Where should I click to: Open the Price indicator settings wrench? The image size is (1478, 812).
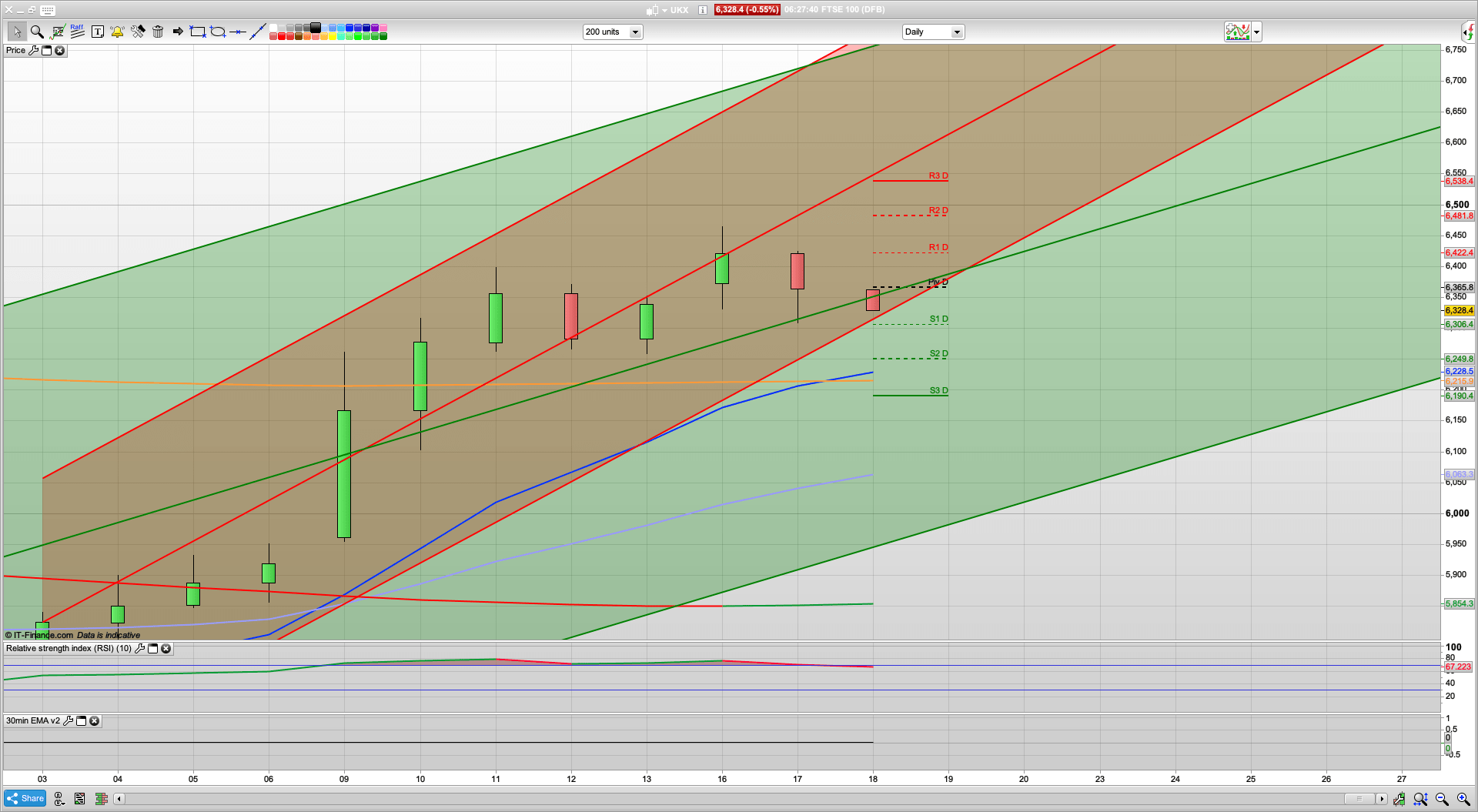click(x=35, y=50)
